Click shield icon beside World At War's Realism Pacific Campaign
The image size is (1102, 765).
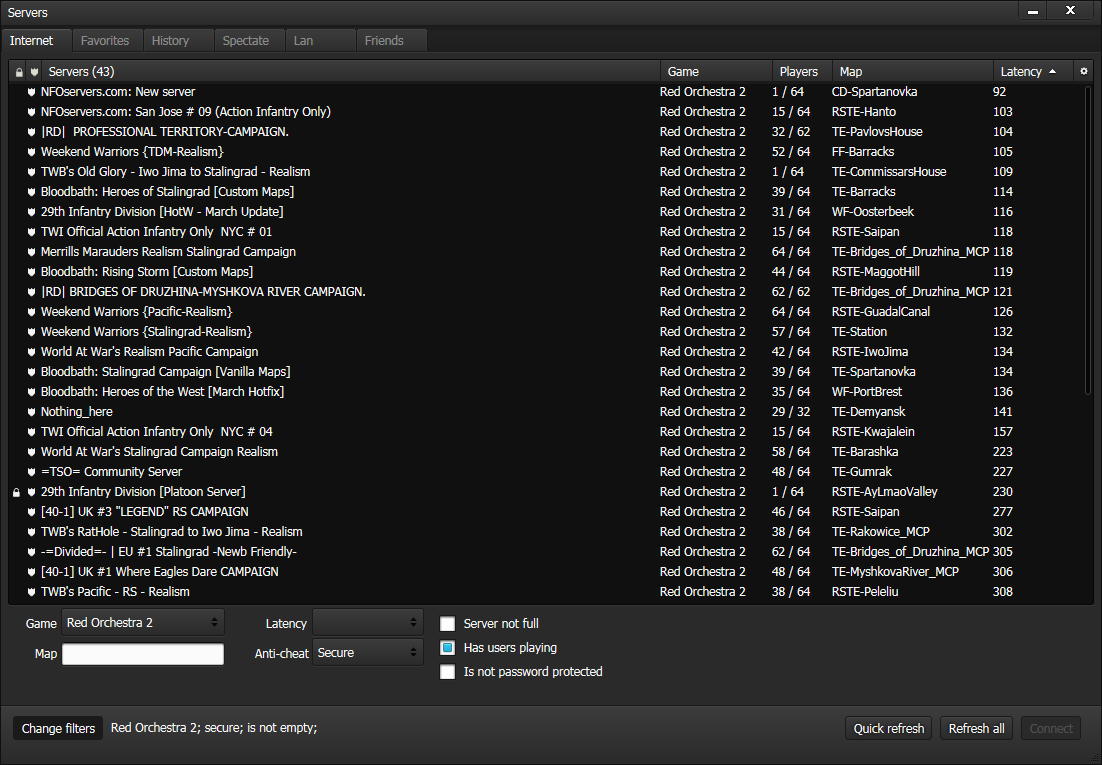32,352
